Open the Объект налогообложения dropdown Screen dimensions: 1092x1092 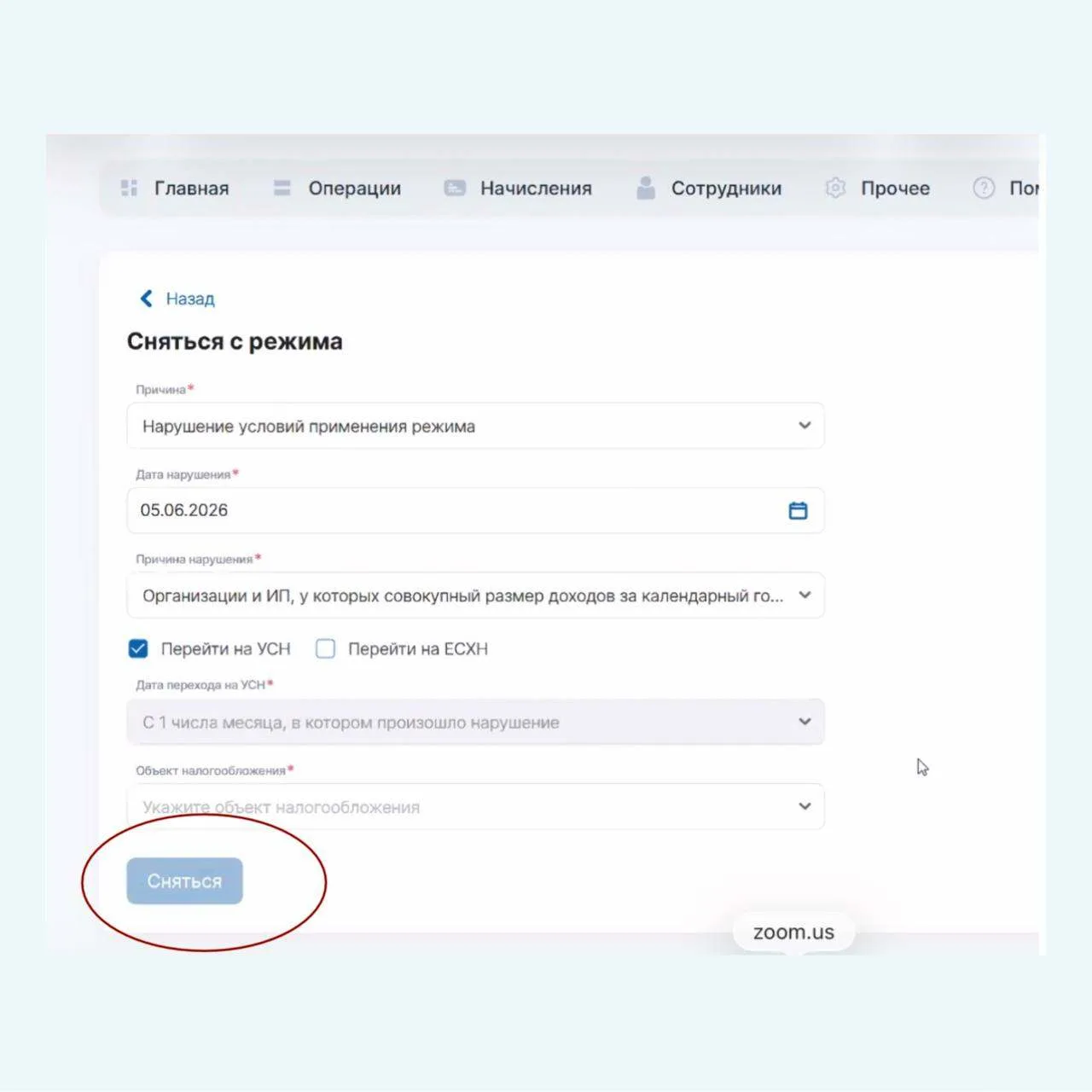[475, 806]
